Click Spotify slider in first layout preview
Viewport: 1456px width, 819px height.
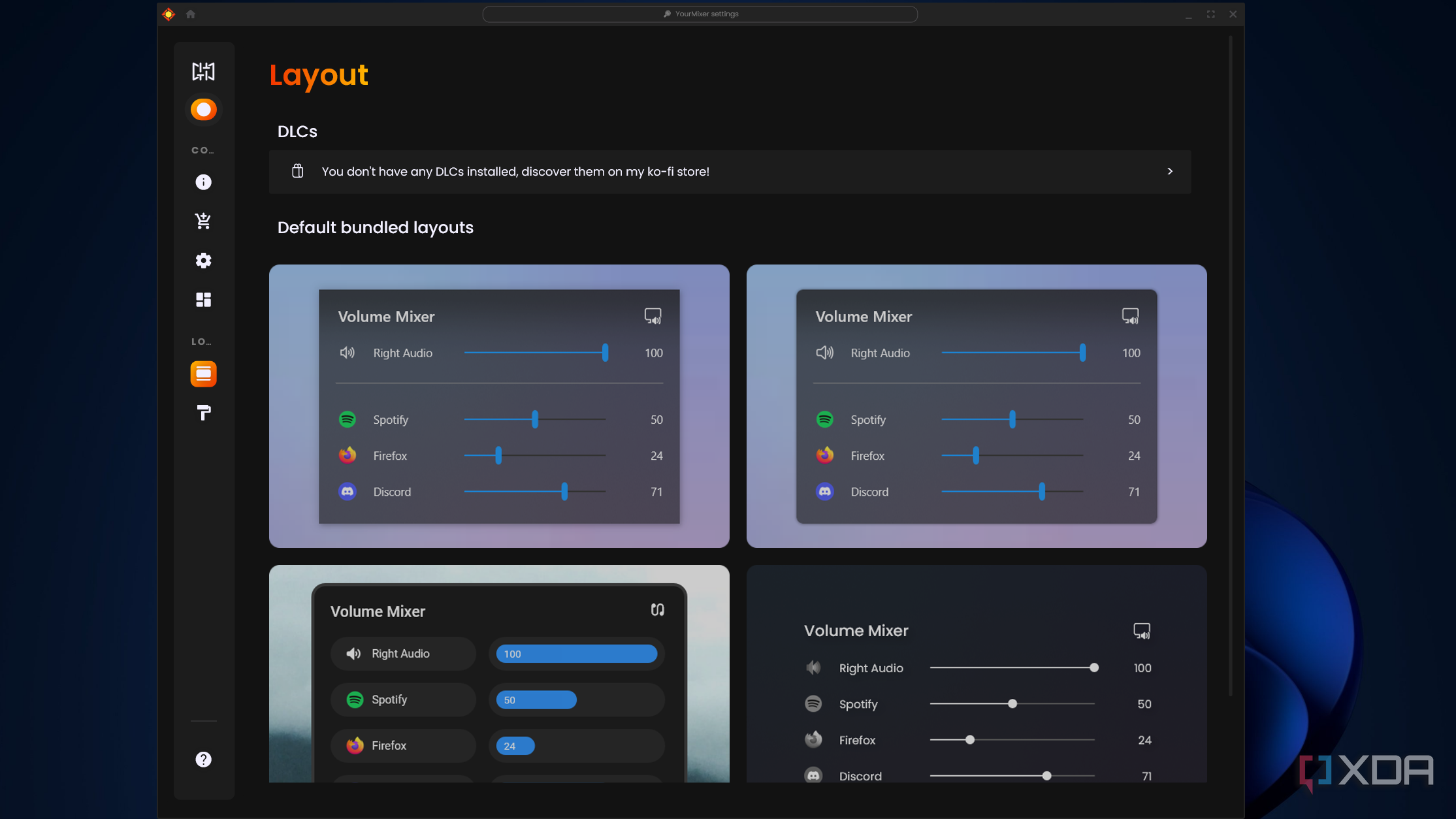[x=535, y=419]
